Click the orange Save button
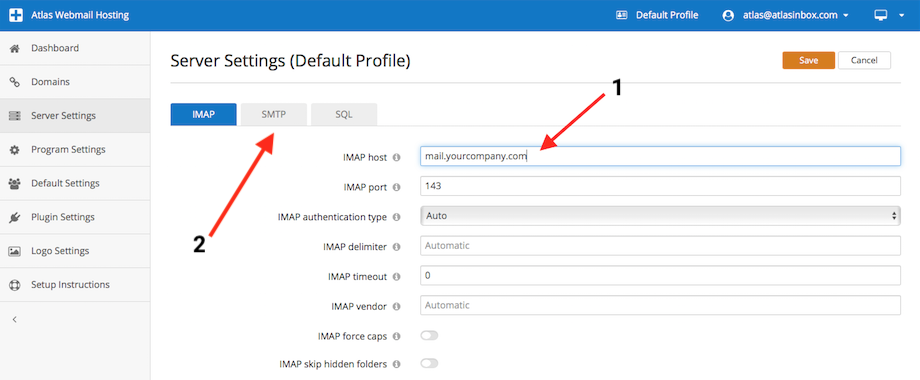 click(809, 60)
